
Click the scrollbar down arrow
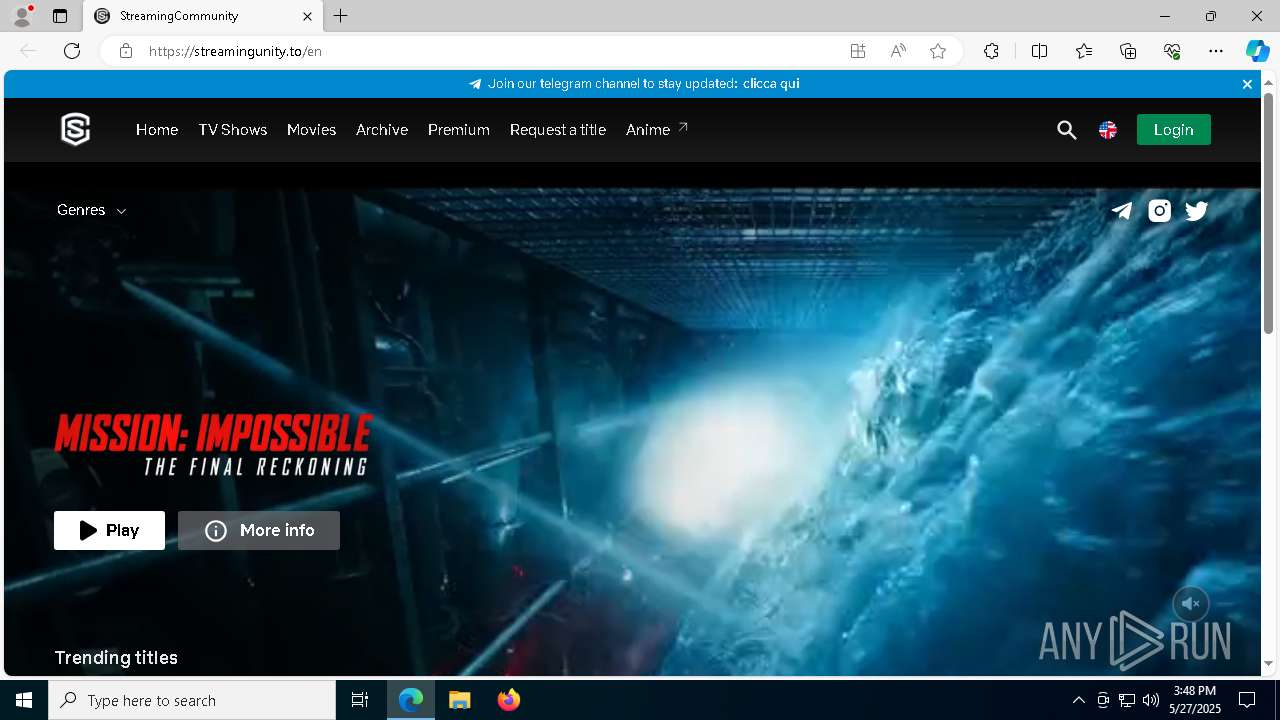(1268, 664)
